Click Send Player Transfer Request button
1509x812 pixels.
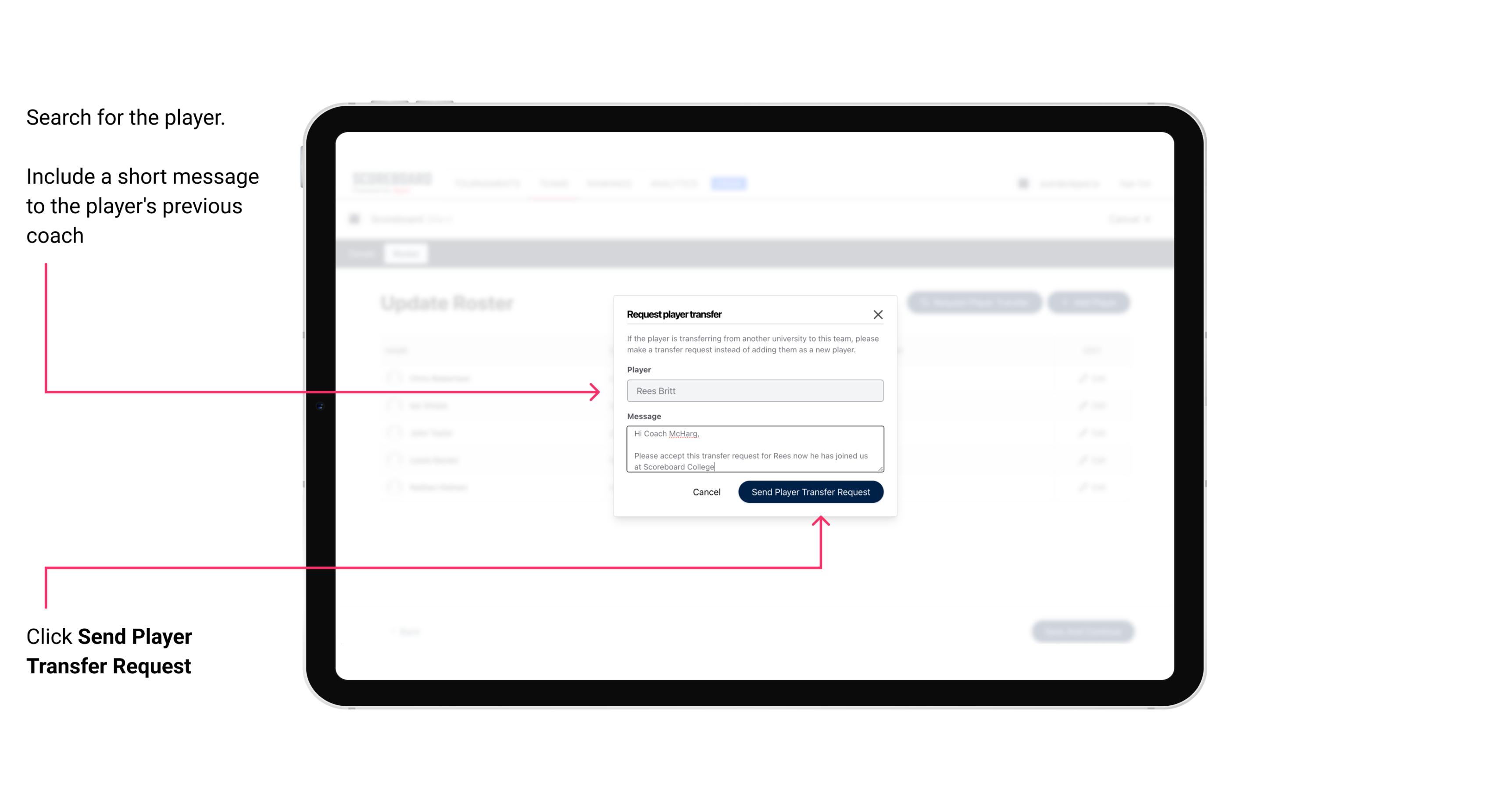coord(810,491)
